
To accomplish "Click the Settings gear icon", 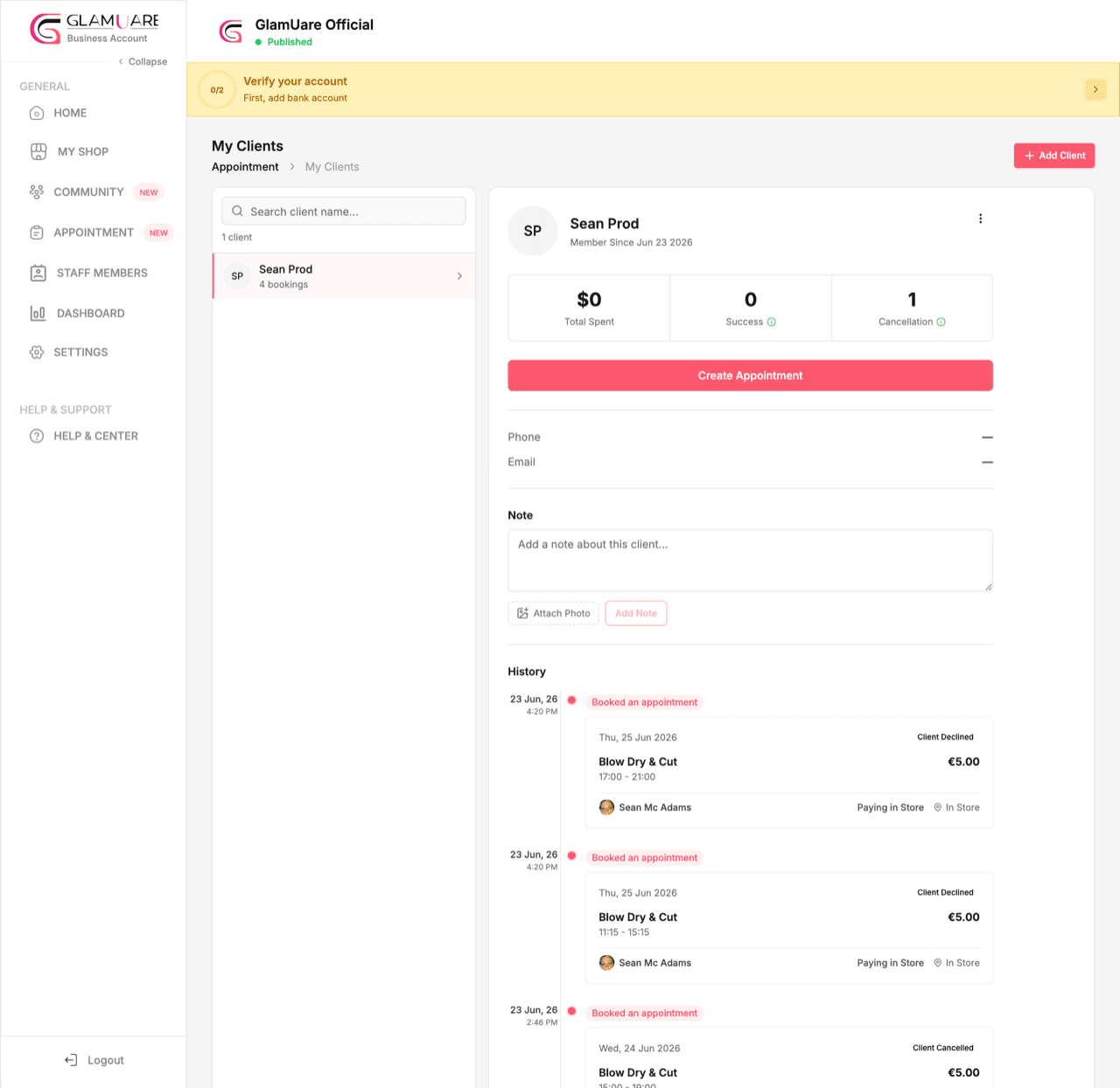I will 37,352.
